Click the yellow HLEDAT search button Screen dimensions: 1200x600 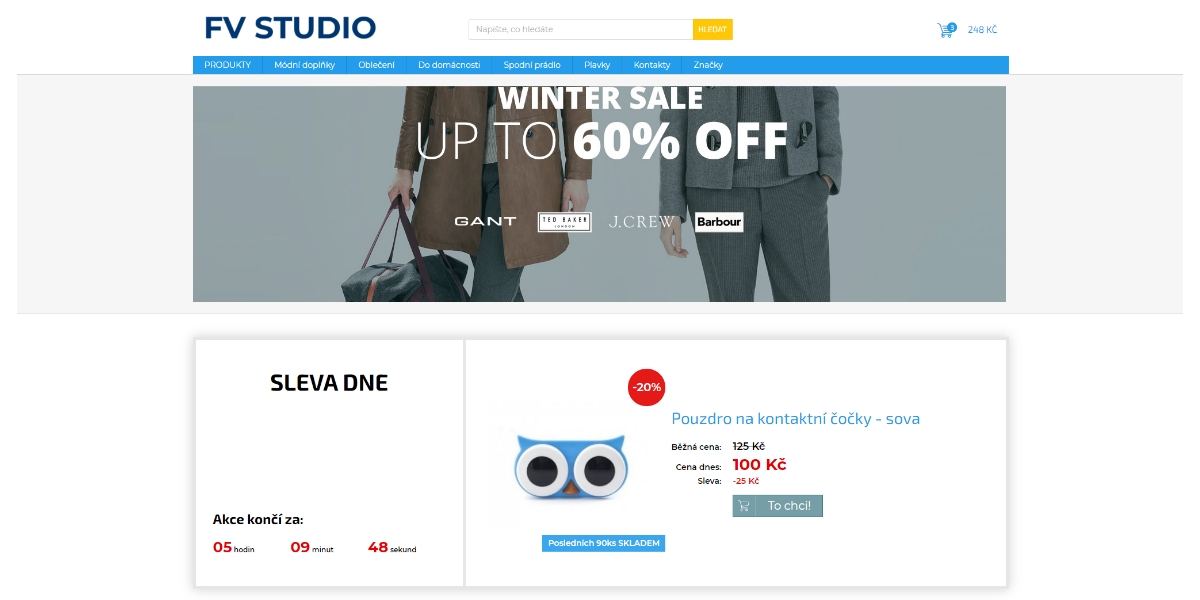coord(713,29)
